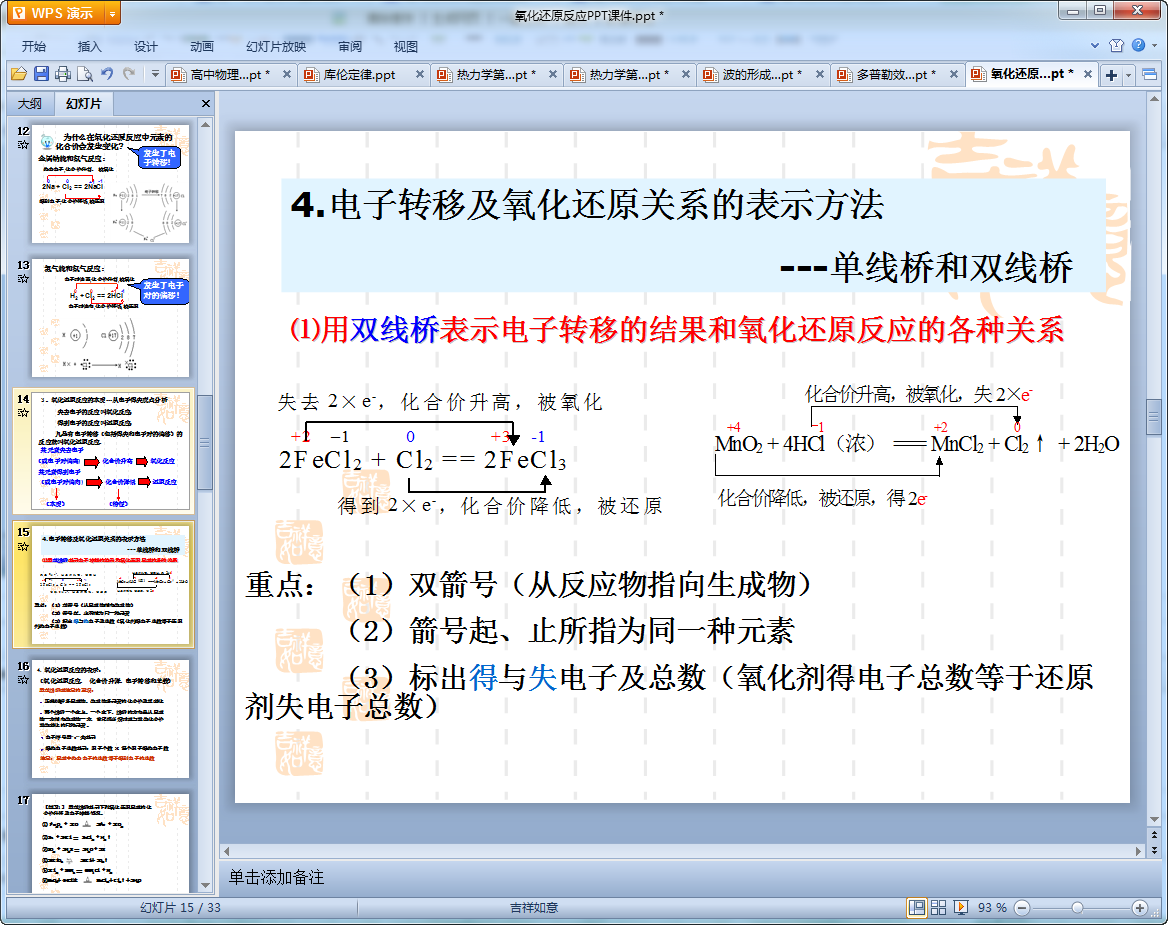This screenshot has height=925, width=1168.
Task: Click the Redo arrow icon
Action: click(x=130, y=74)
